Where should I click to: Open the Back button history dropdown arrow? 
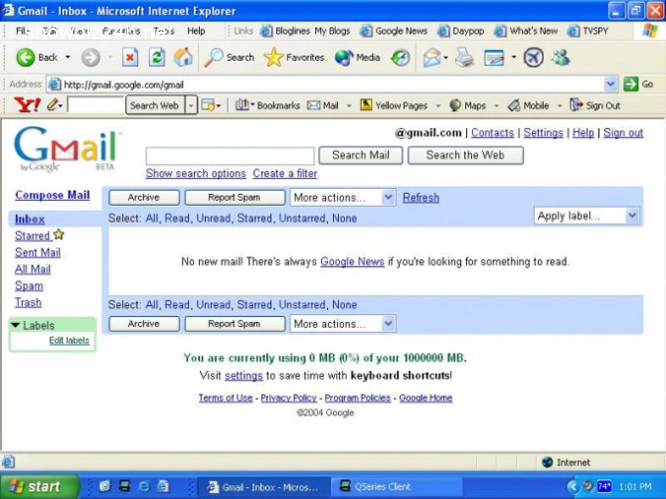coord(68,57)
